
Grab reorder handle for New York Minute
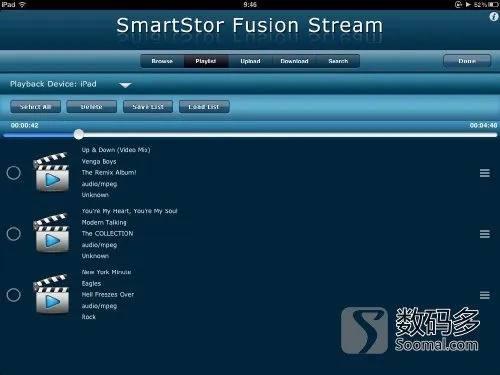pyautogui.click(x=485, y=295)
